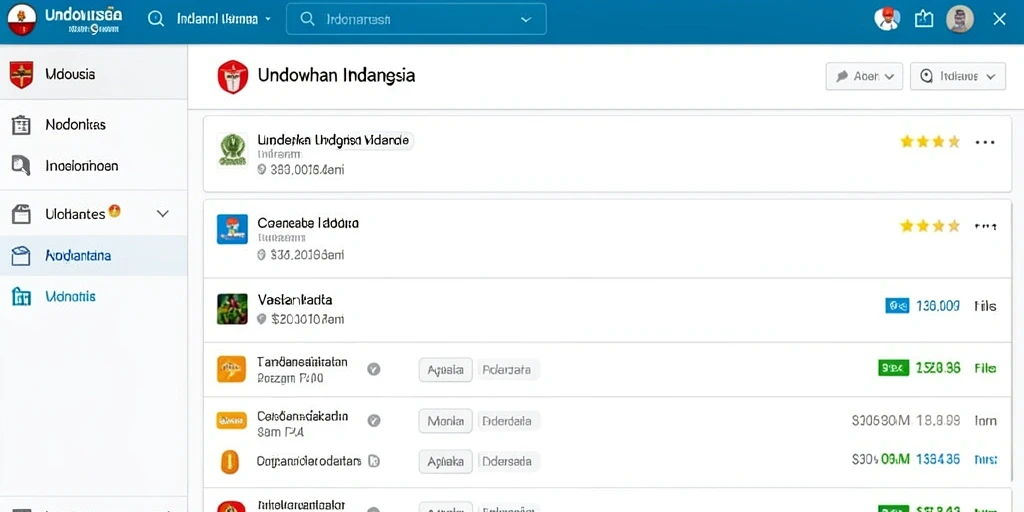Click the Irdonaresn search field
The width and height of the screenshot is (1024, 512).
tap(416, 19)
